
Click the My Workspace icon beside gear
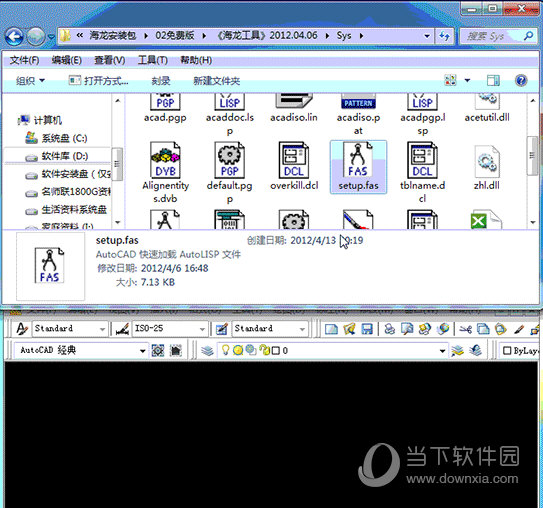tap(176, 351)
